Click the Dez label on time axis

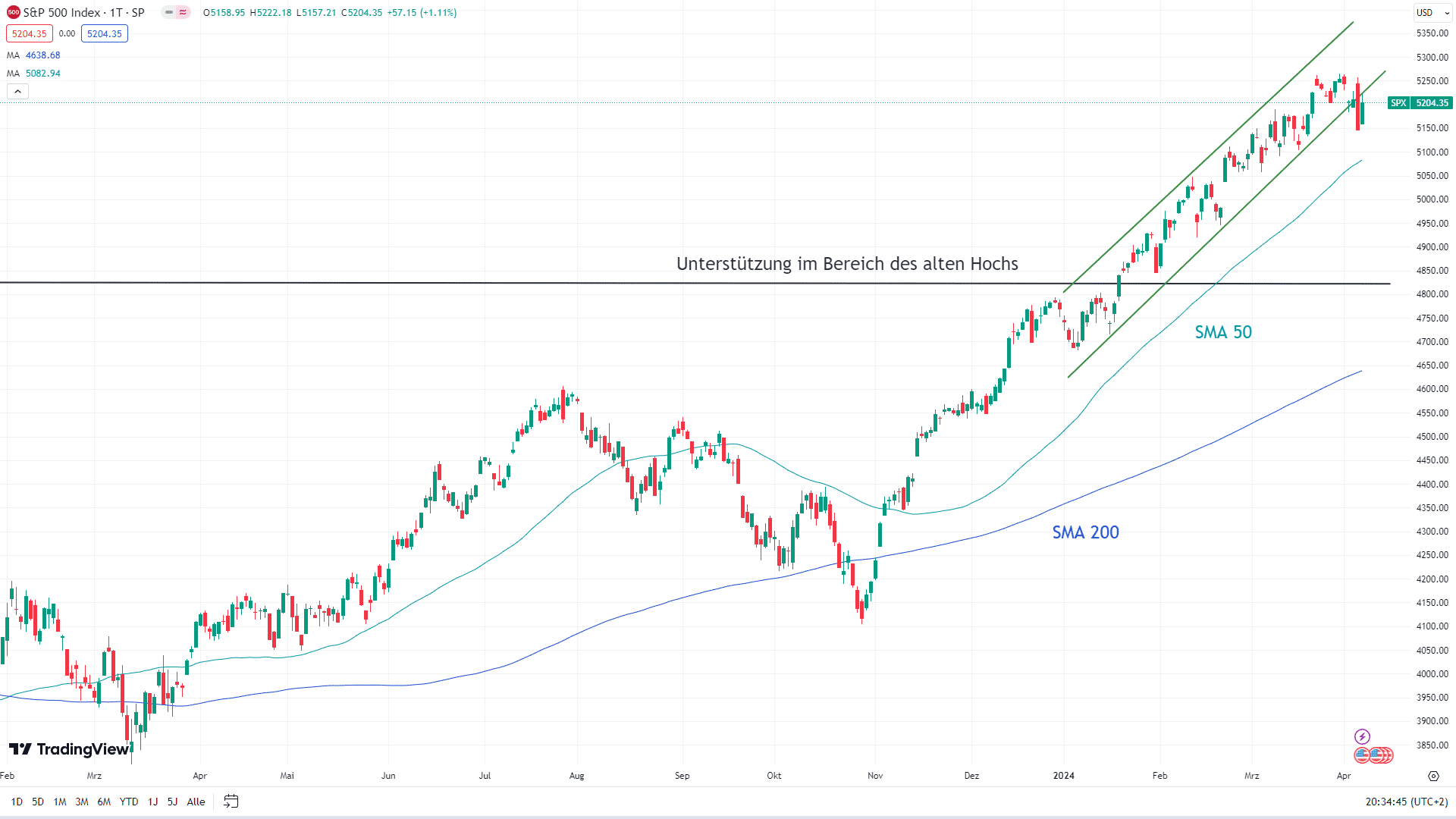click(971, 776)
